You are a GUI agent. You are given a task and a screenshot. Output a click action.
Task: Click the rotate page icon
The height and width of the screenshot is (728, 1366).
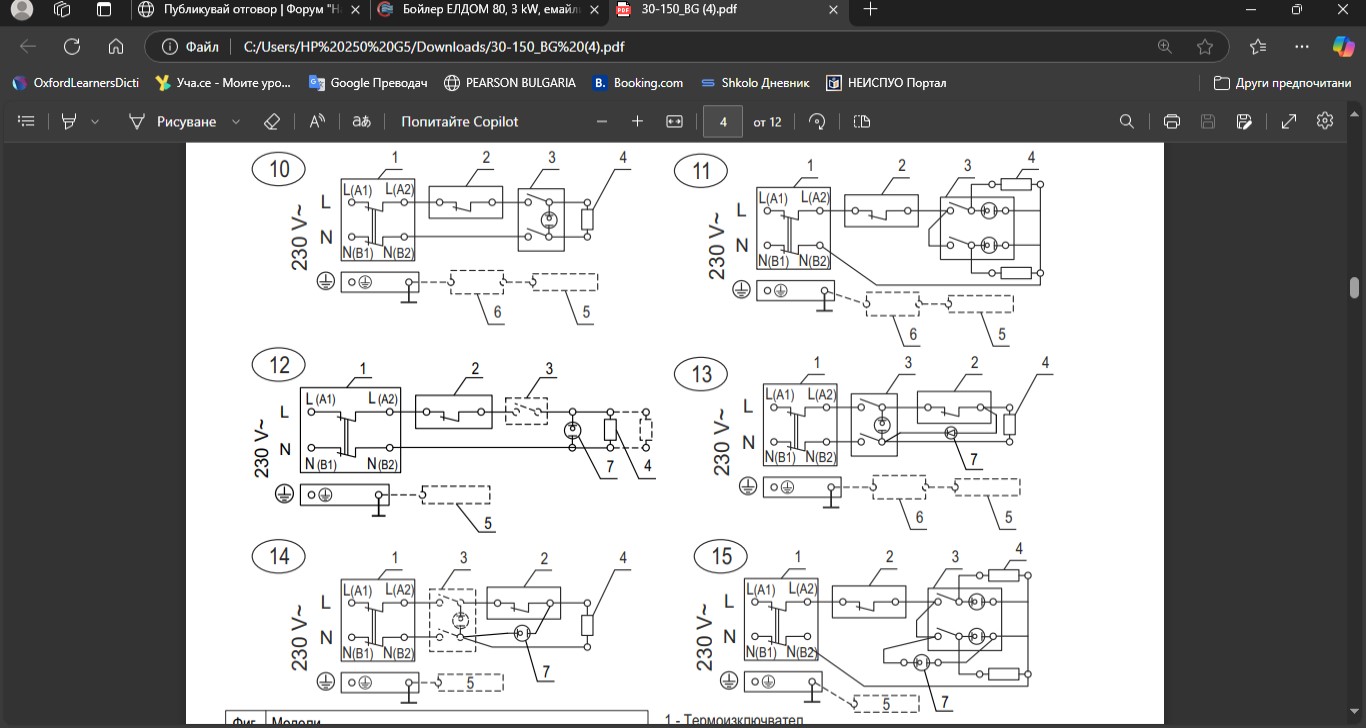point(817,122)
